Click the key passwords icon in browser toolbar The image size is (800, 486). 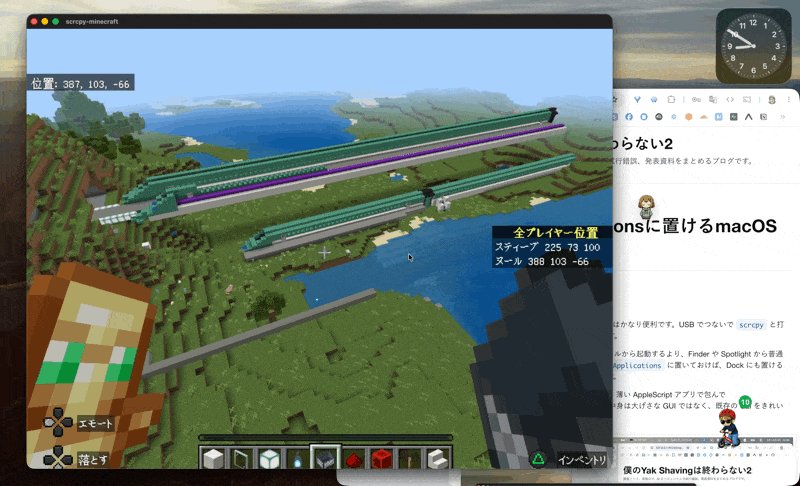pos(696,99)
